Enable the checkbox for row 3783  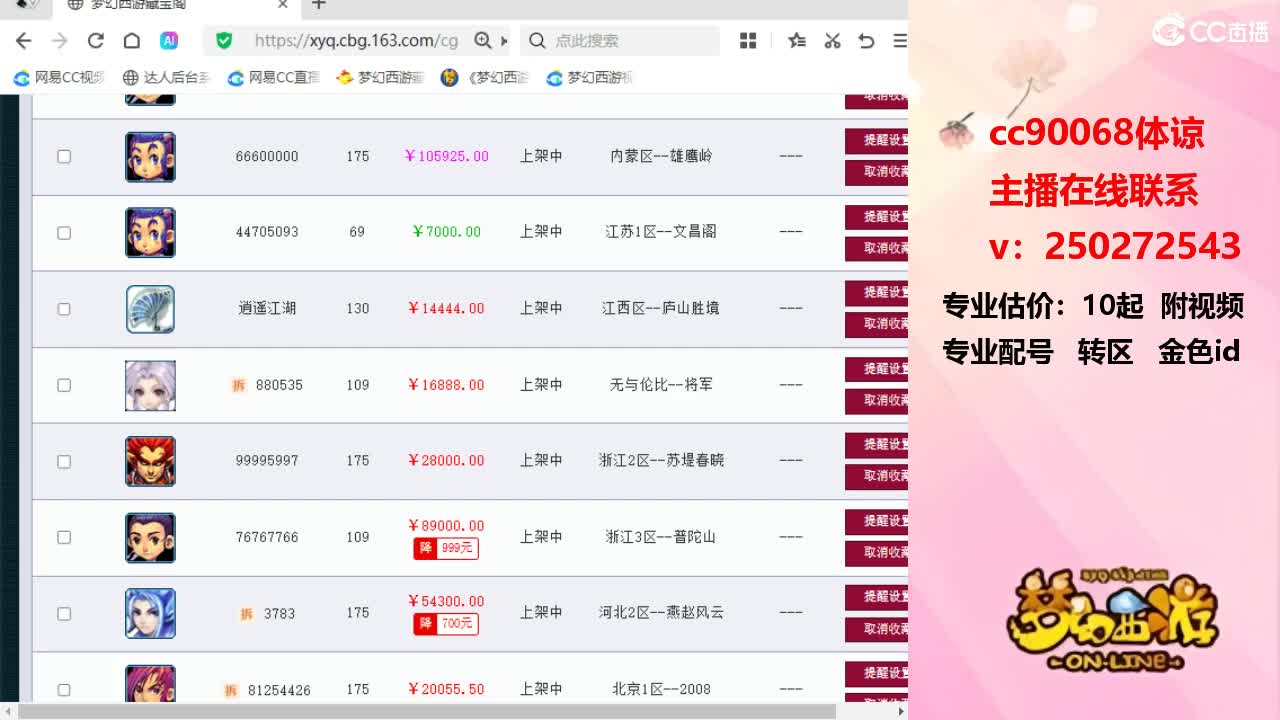pyautogui.click(x=64, y=613)
